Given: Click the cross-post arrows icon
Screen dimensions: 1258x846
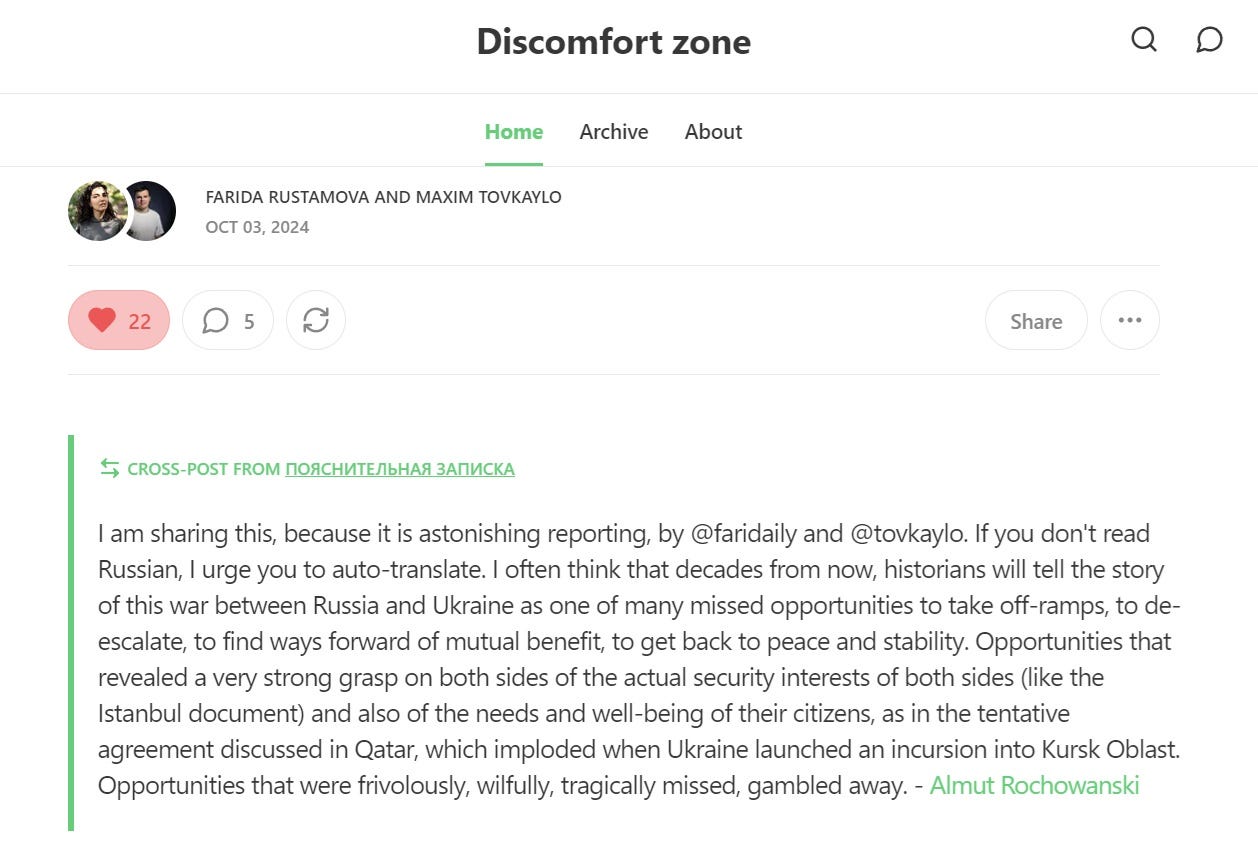Looking at the screenshot, I should [x=109, y=468].
